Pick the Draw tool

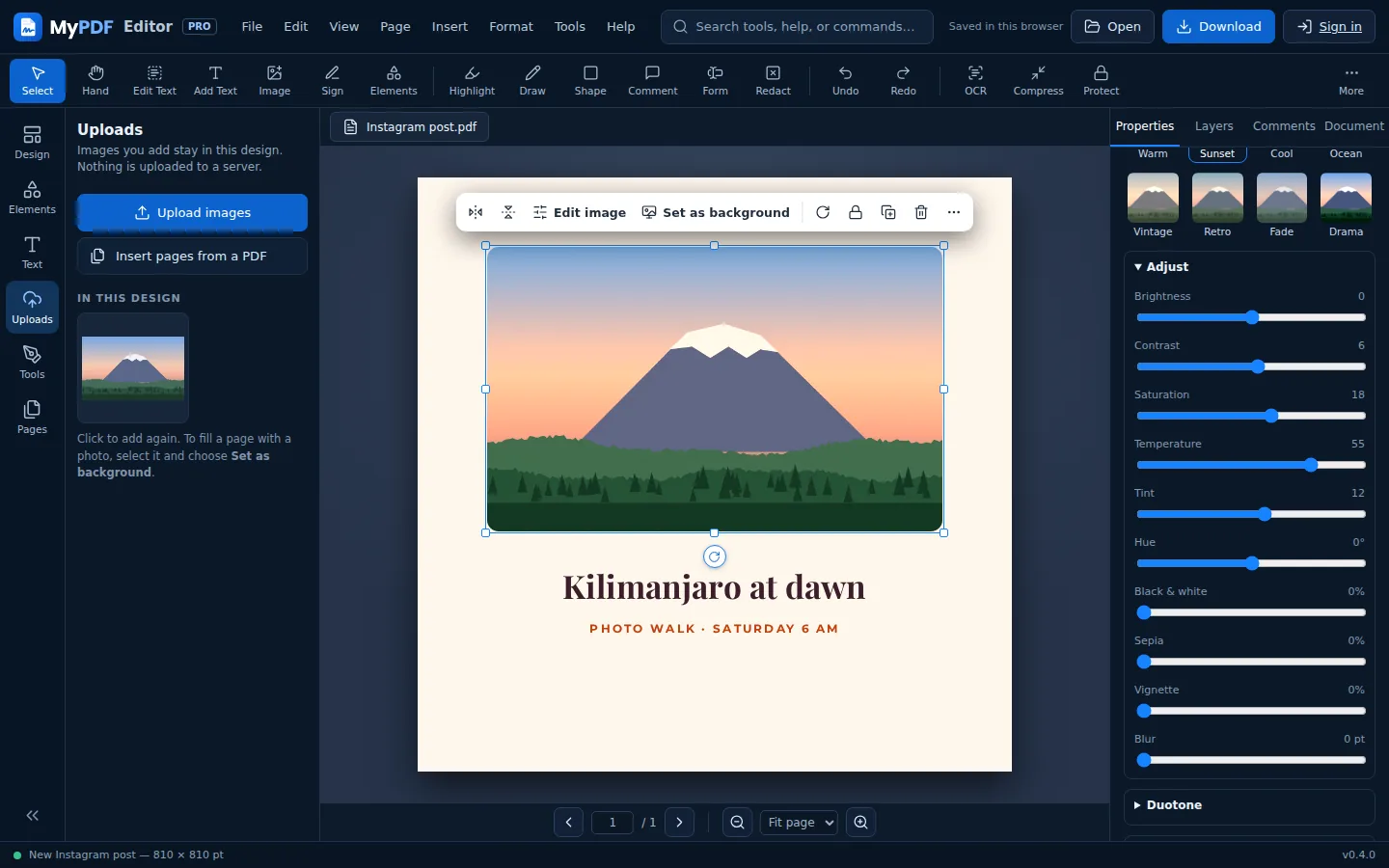(532, 81)
